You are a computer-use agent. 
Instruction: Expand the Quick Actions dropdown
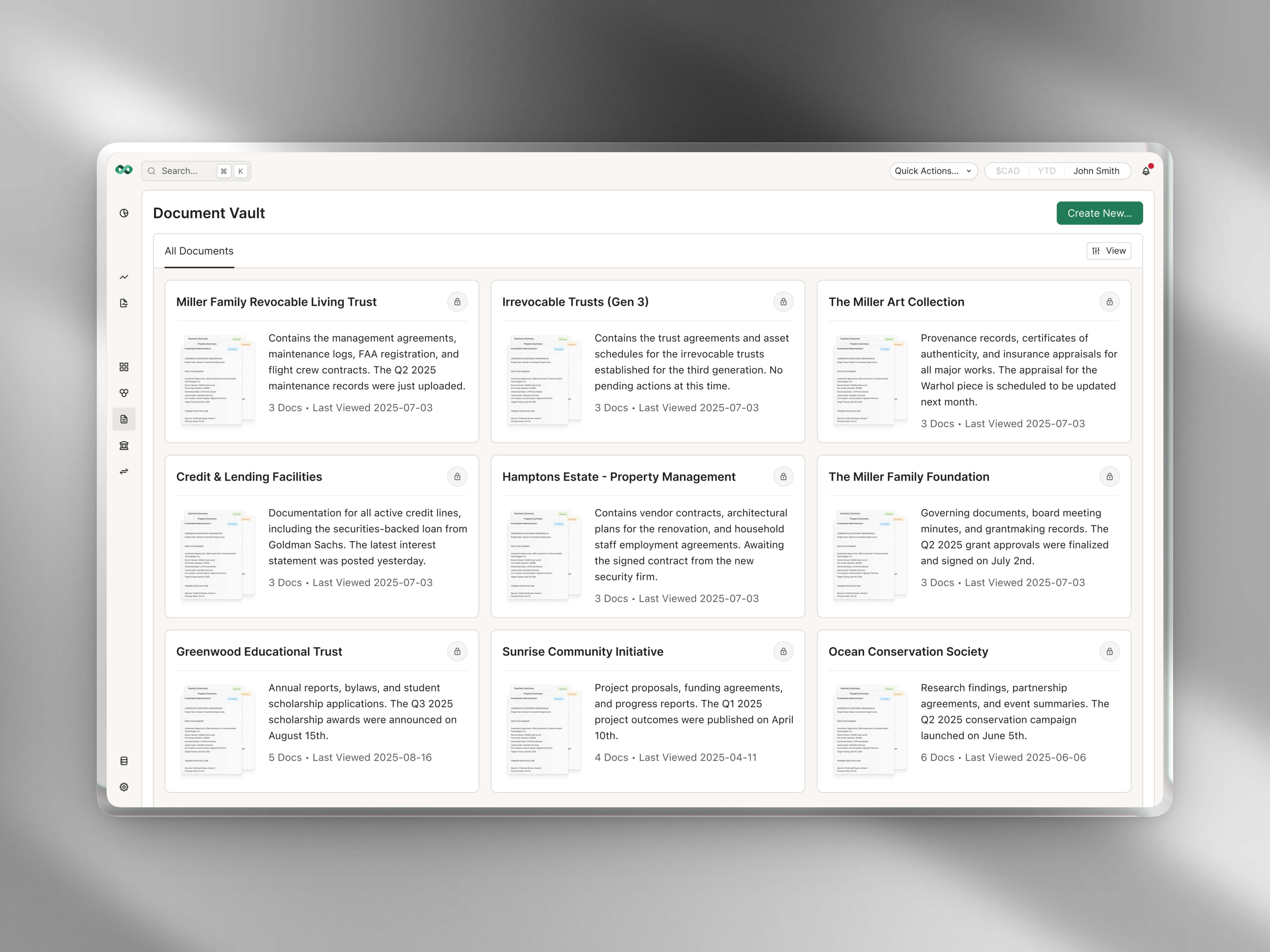[933, 171]
